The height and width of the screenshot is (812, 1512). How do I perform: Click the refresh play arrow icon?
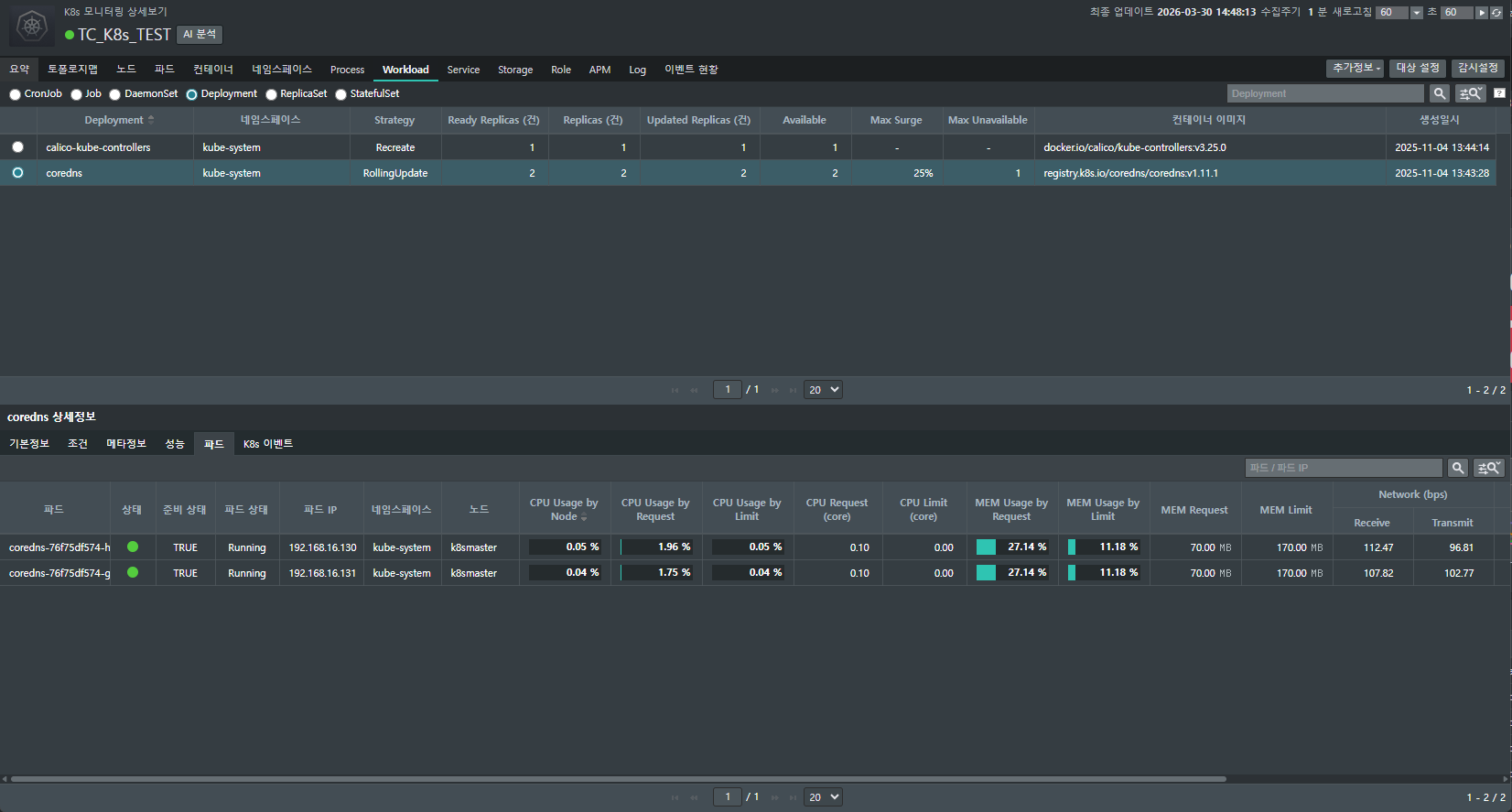point(1482,13)
